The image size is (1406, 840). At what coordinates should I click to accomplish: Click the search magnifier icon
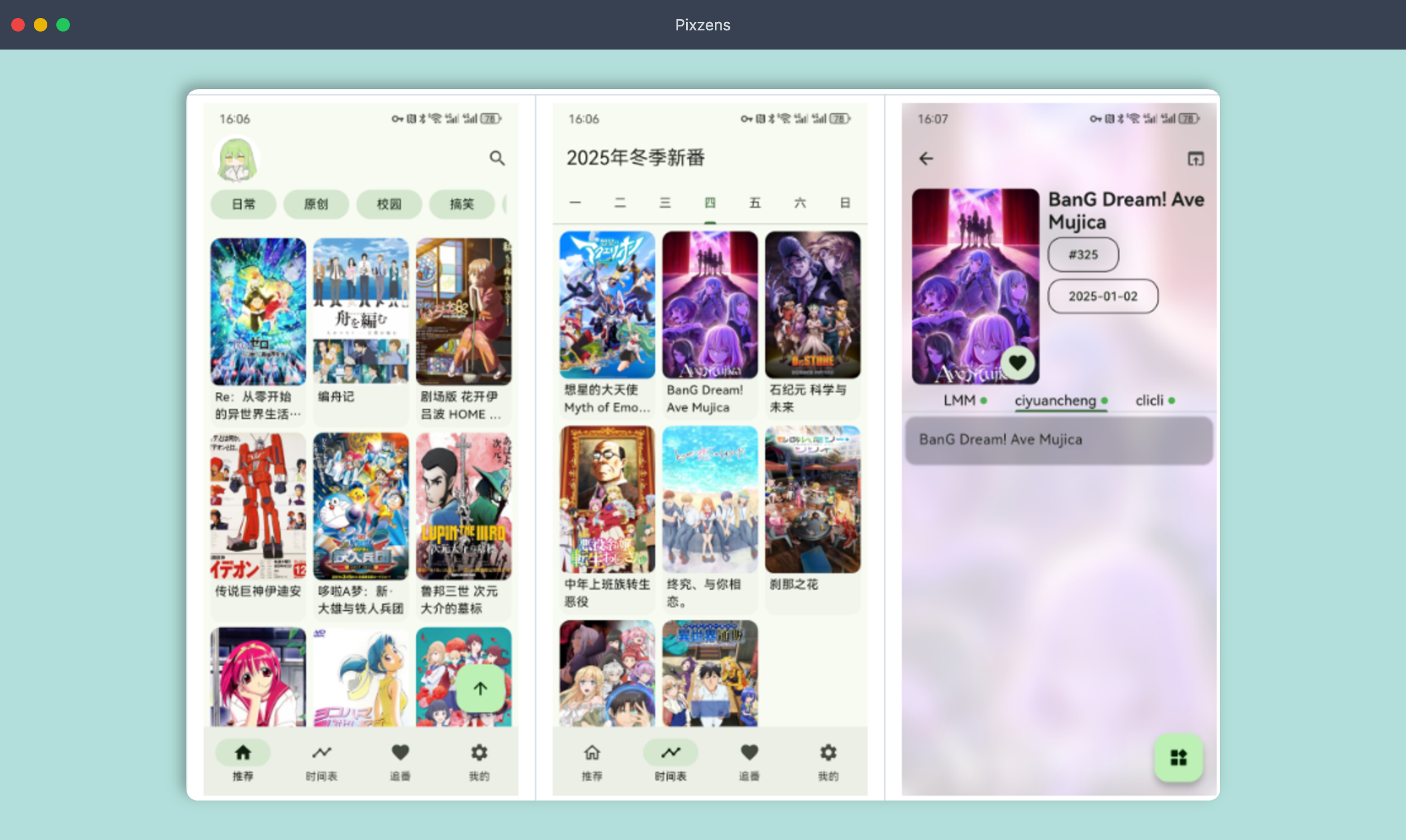tap(497, 158)
